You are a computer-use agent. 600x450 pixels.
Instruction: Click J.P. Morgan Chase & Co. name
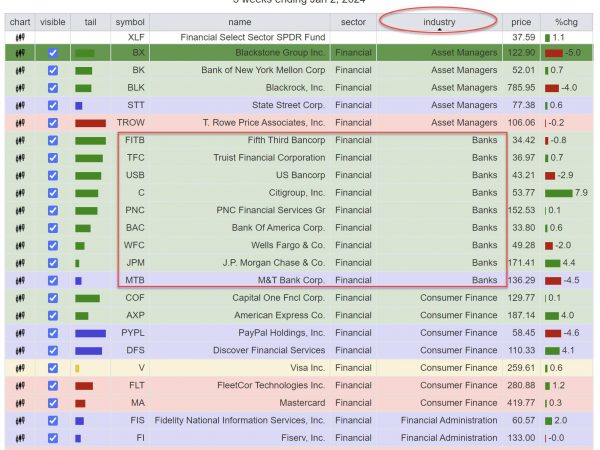tap(274, 263)
